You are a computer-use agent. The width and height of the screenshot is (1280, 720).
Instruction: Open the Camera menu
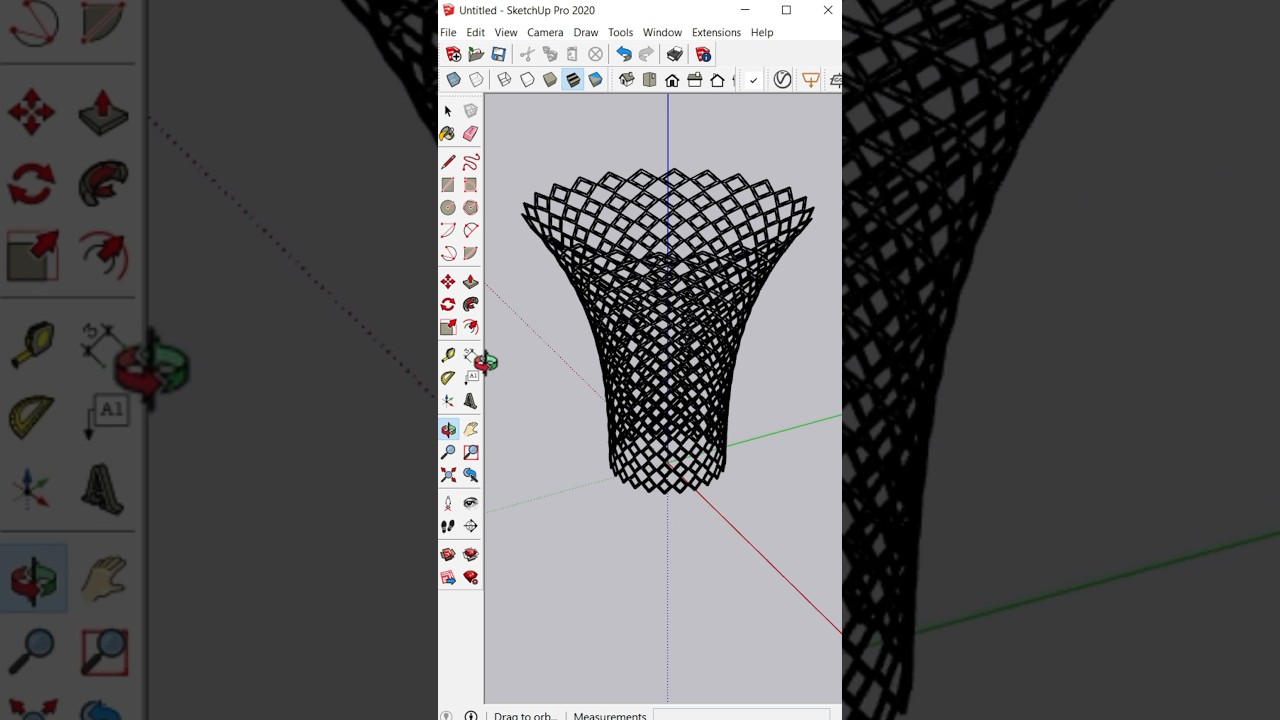545,33
